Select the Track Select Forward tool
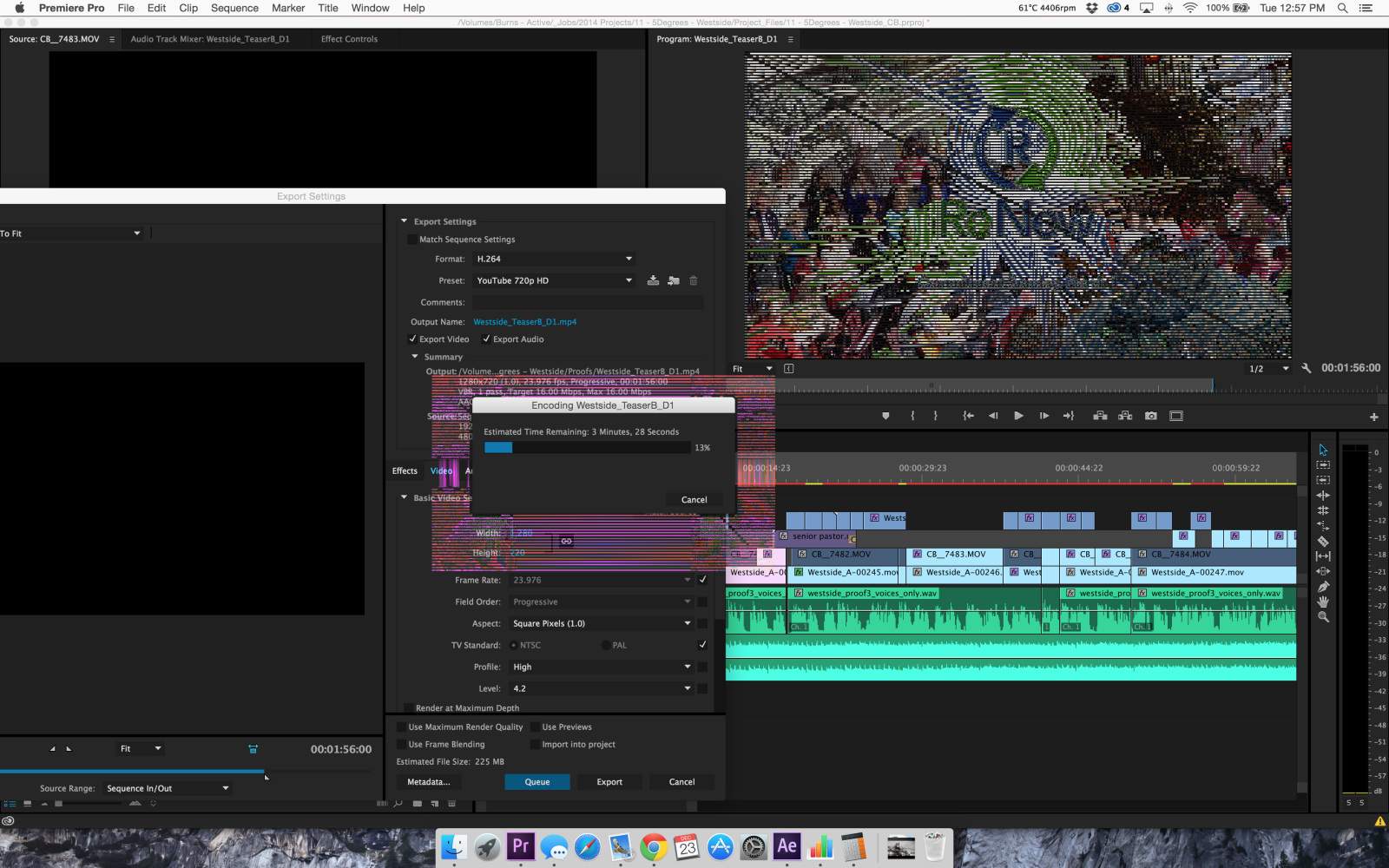The height and width of the screenshot is (868, 1389). 1323,465
